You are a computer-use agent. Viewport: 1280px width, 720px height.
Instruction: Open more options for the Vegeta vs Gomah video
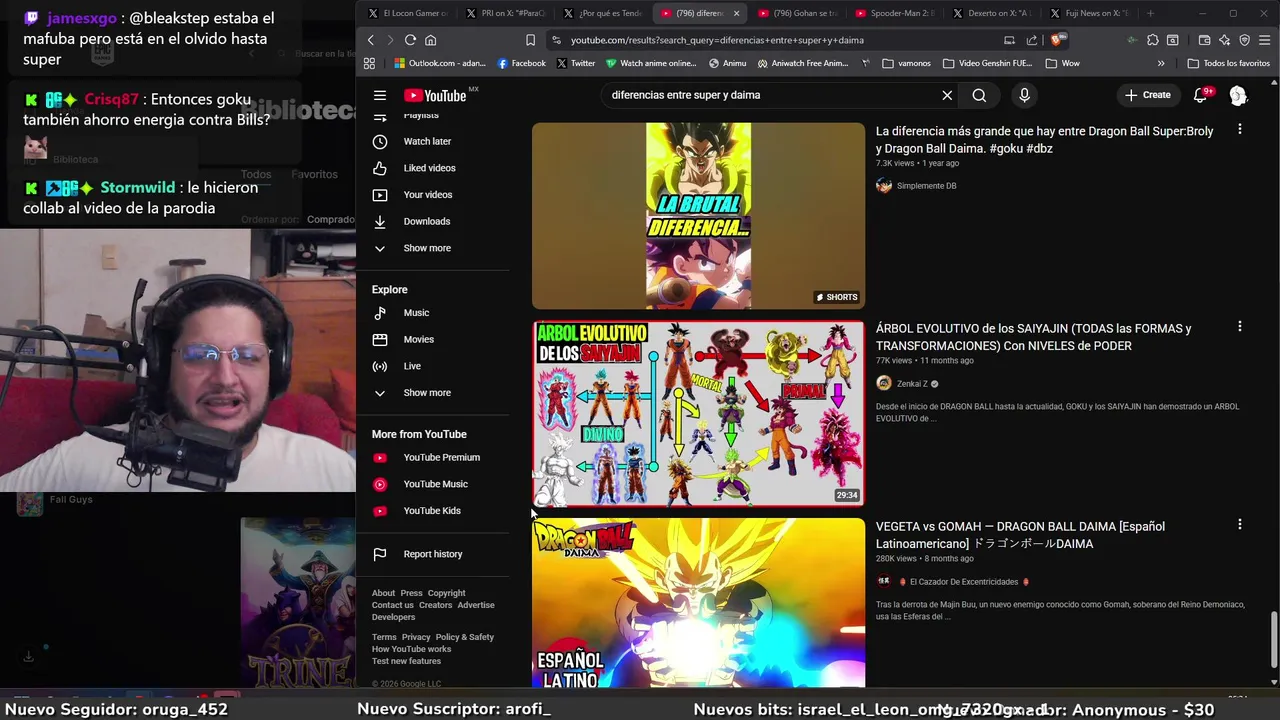(x=1239, y=524)
